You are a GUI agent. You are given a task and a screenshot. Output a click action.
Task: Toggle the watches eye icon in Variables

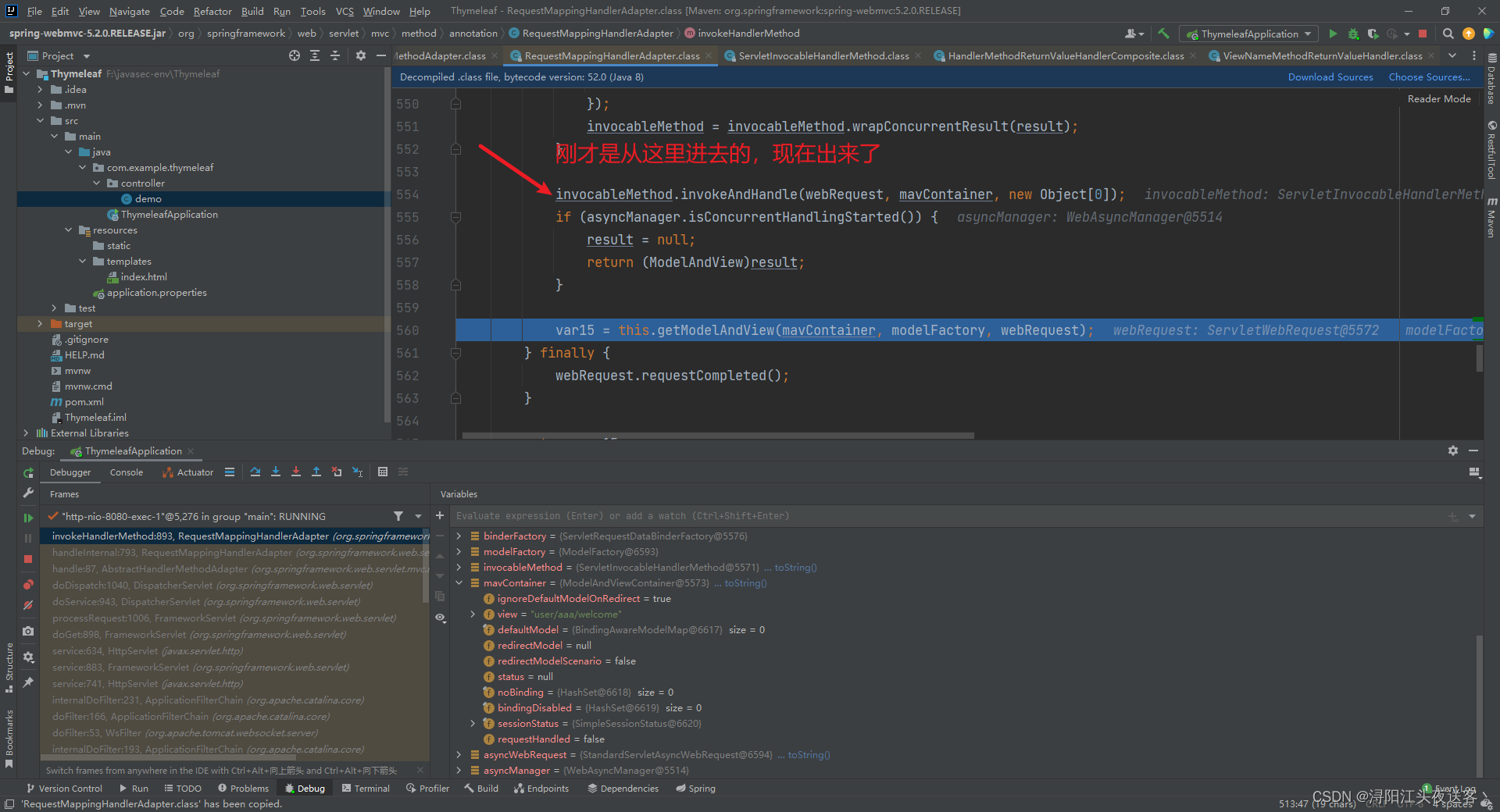pyautogui.click(x=441, y=618)
